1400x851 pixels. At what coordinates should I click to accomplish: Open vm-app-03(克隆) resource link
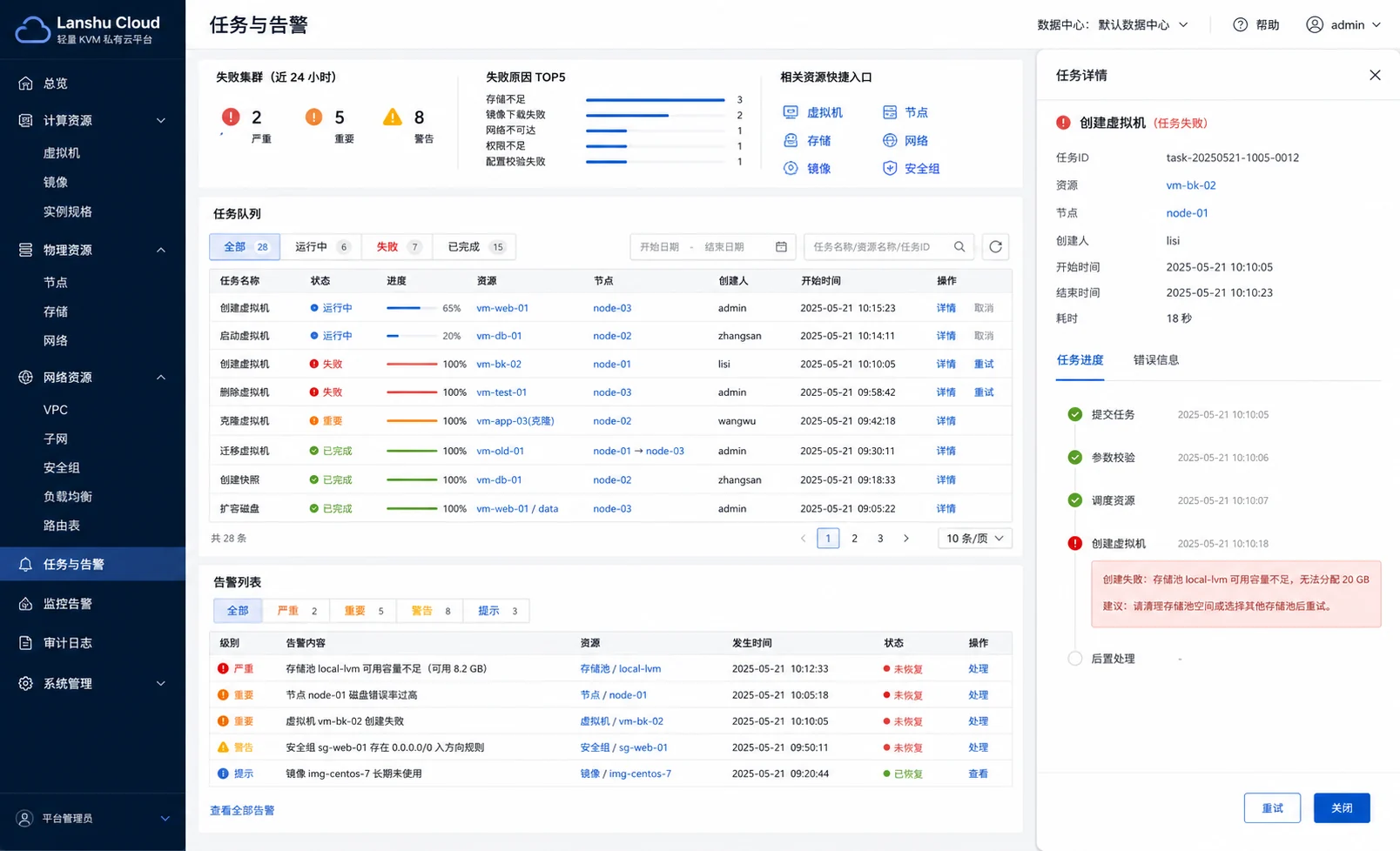pyautogui.click(x=515, y=421)
